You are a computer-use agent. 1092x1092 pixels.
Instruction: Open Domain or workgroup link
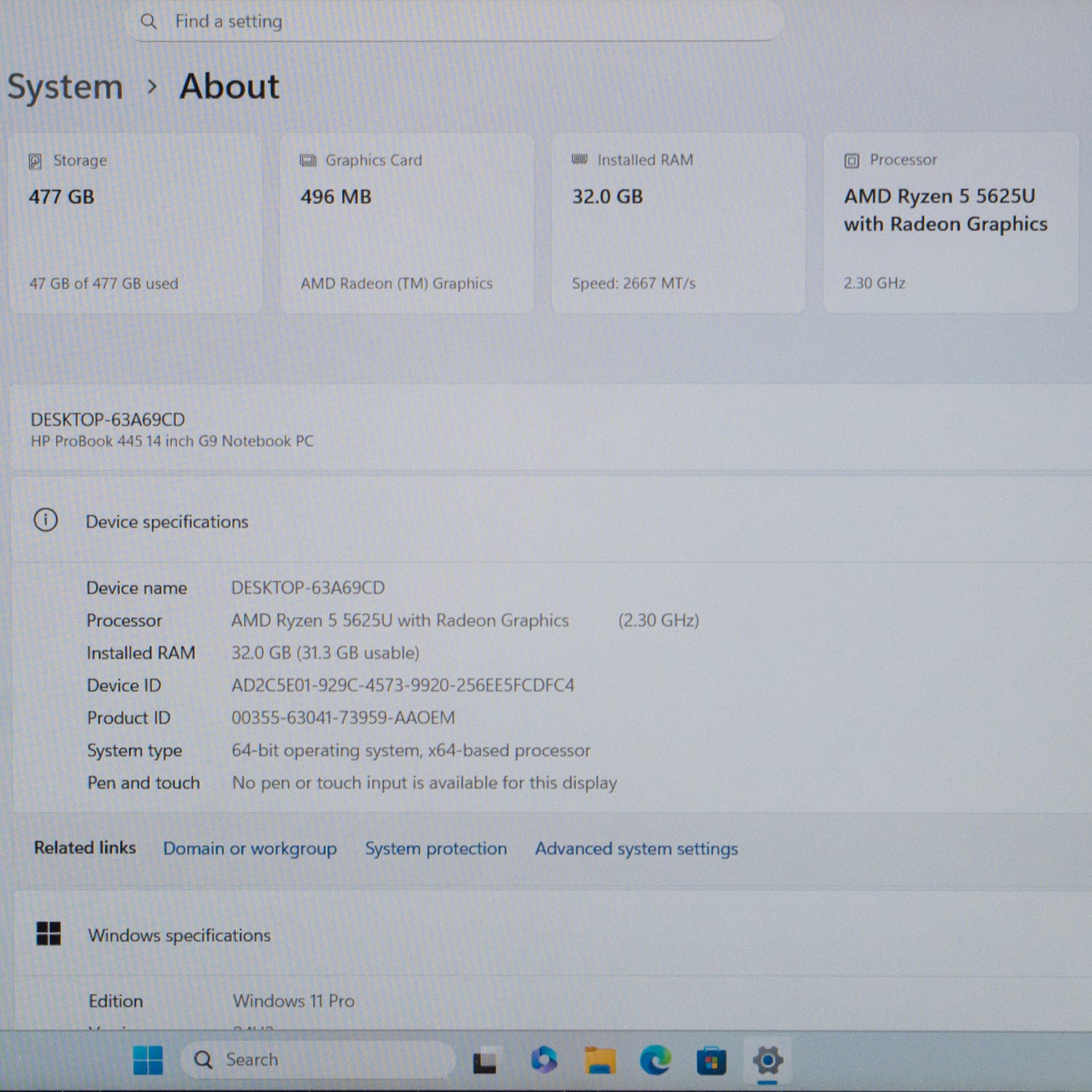tap(250, 849)
